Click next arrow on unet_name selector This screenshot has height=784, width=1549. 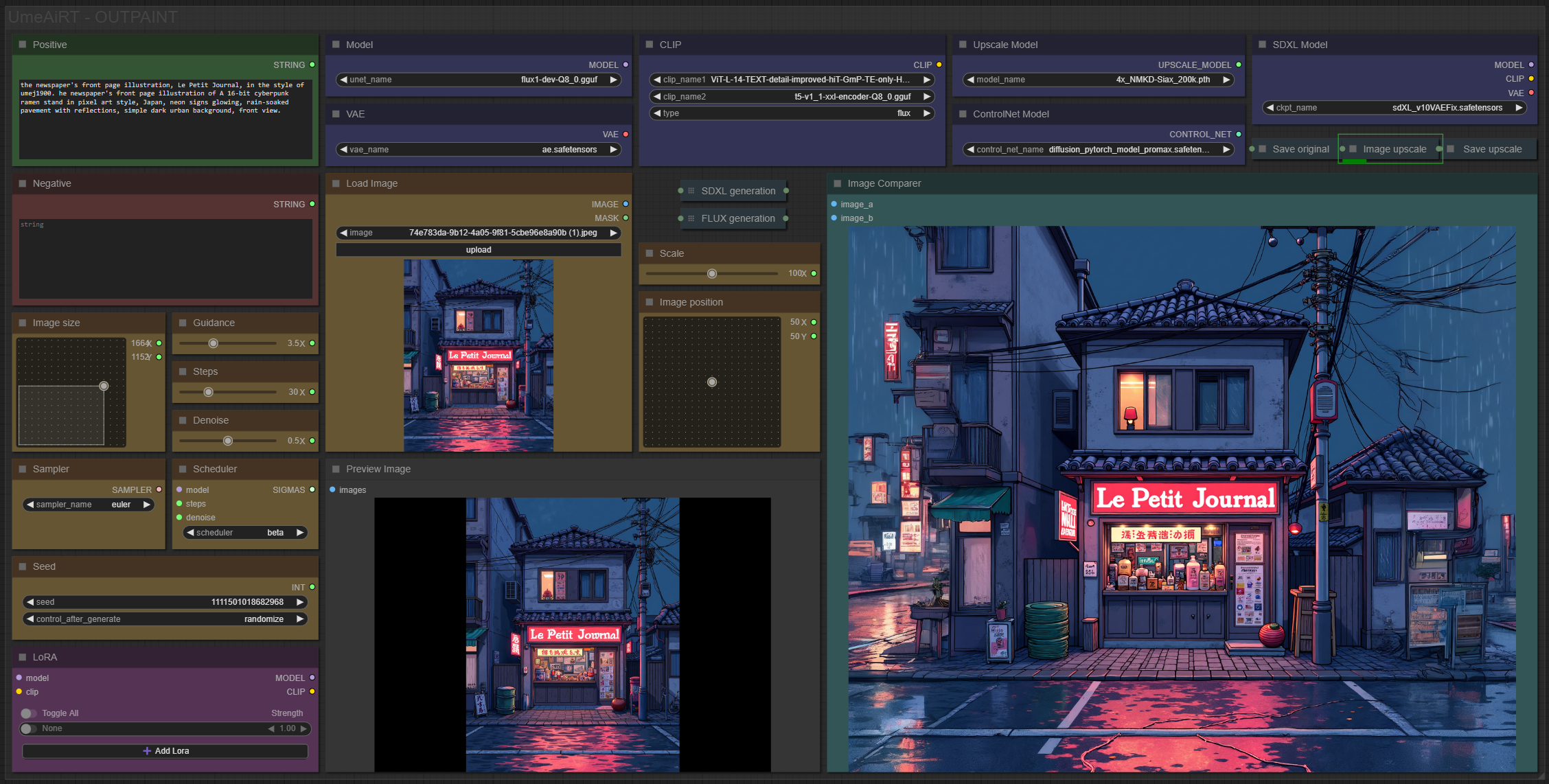tap(613, 80)
